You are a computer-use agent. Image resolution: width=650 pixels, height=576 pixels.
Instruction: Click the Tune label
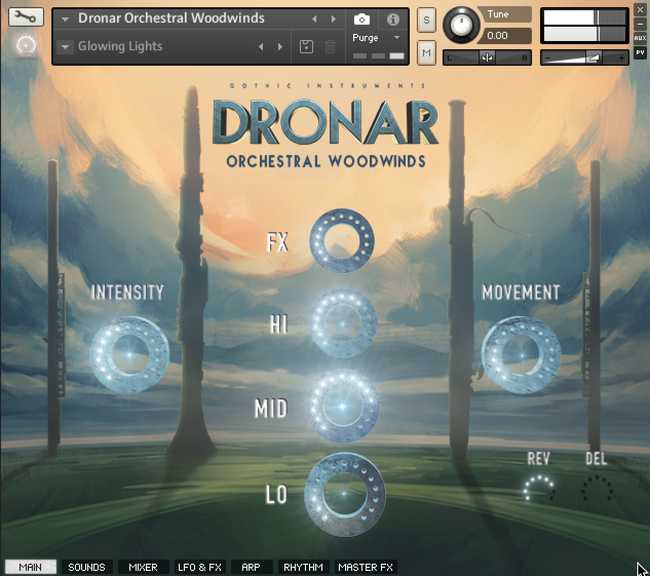click(x=498, y=14)
